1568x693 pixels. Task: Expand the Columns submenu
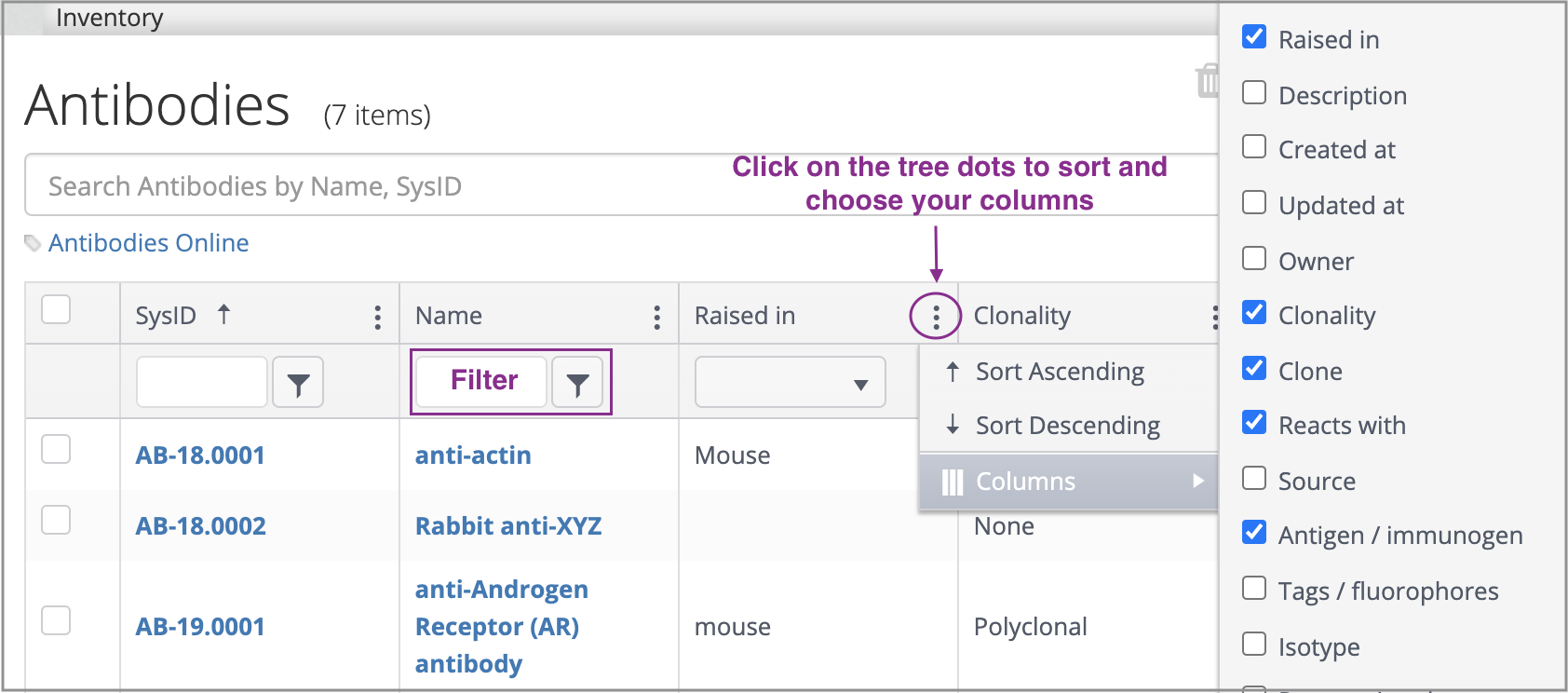(x=1071, y=482)
